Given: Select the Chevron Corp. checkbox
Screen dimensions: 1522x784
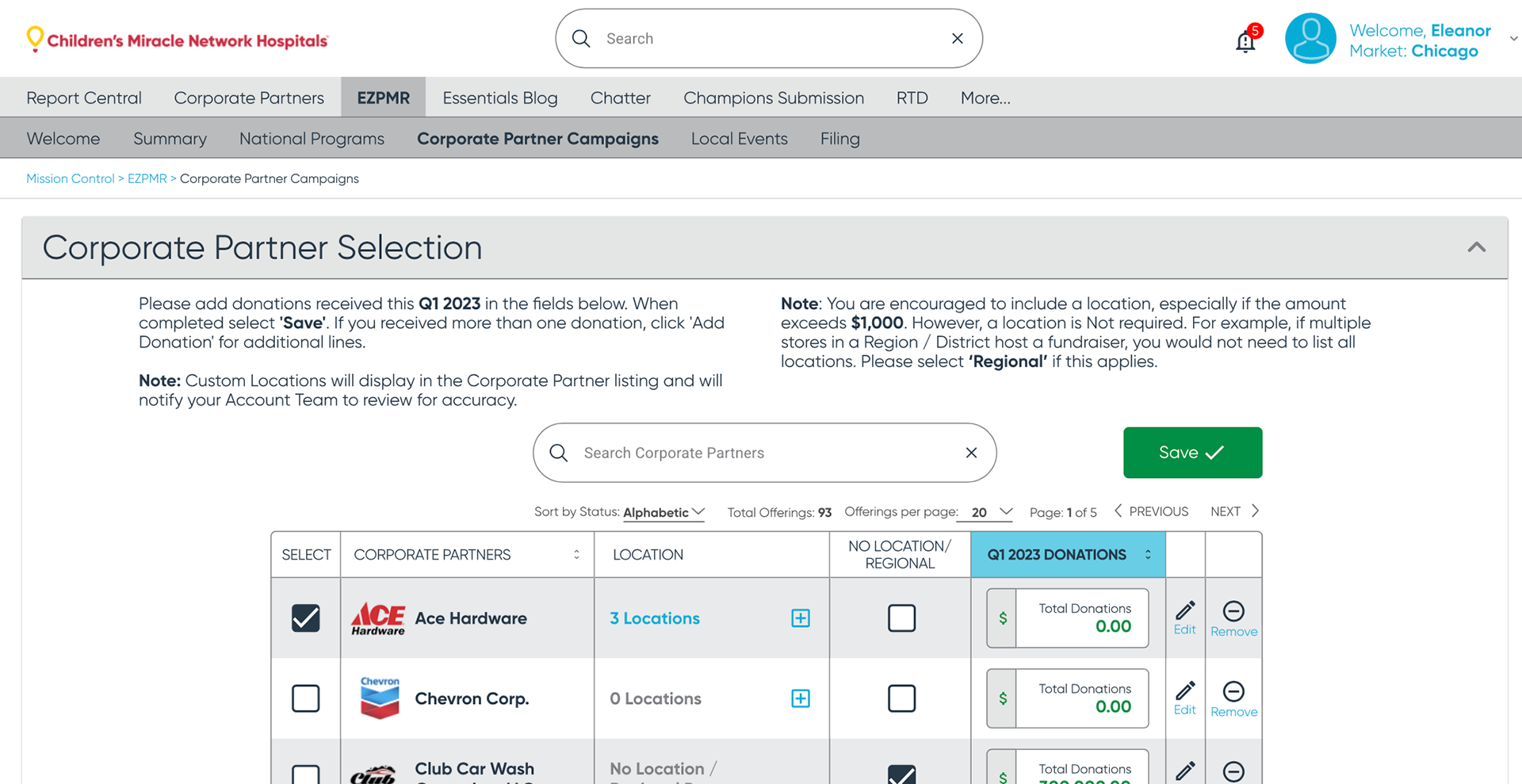Looking at the screenshot, I should tap(306, 698).
